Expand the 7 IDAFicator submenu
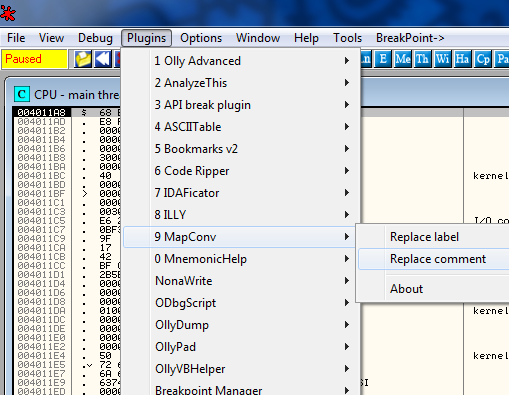509x395 pixels. (x=239, y=193)
